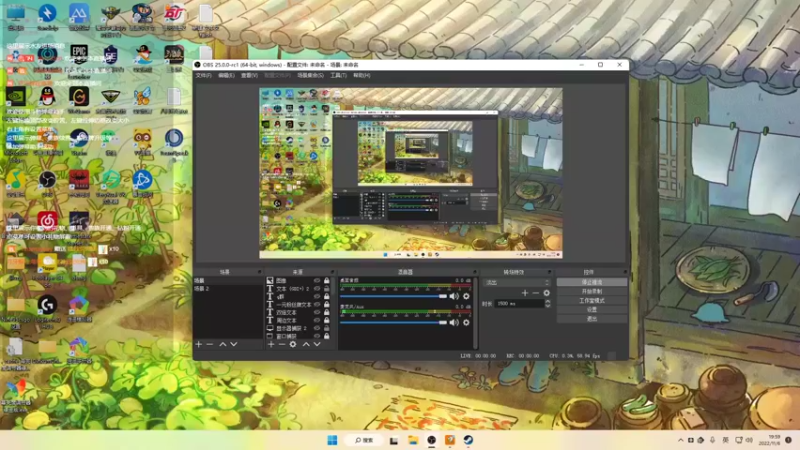
Task: Click the transition duration field
Action: [x=519, y=304]
